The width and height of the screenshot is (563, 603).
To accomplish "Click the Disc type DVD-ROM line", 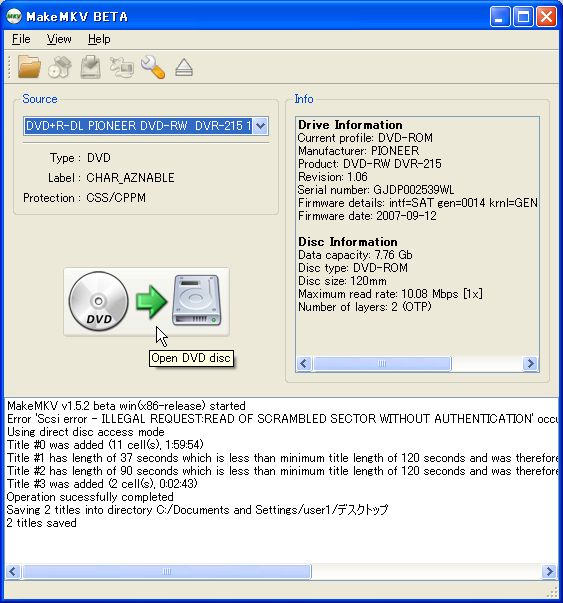I will [353, 268].
